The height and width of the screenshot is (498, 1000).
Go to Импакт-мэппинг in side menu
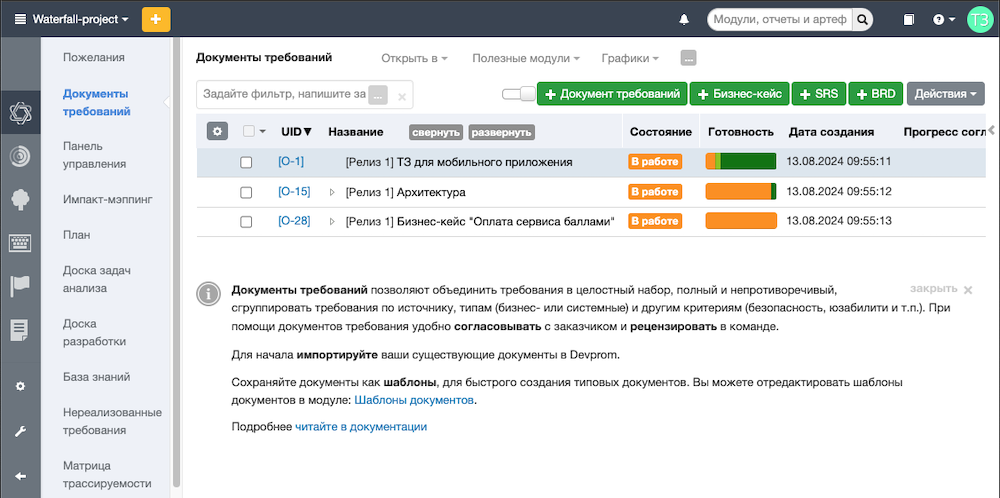coord(107,199)
